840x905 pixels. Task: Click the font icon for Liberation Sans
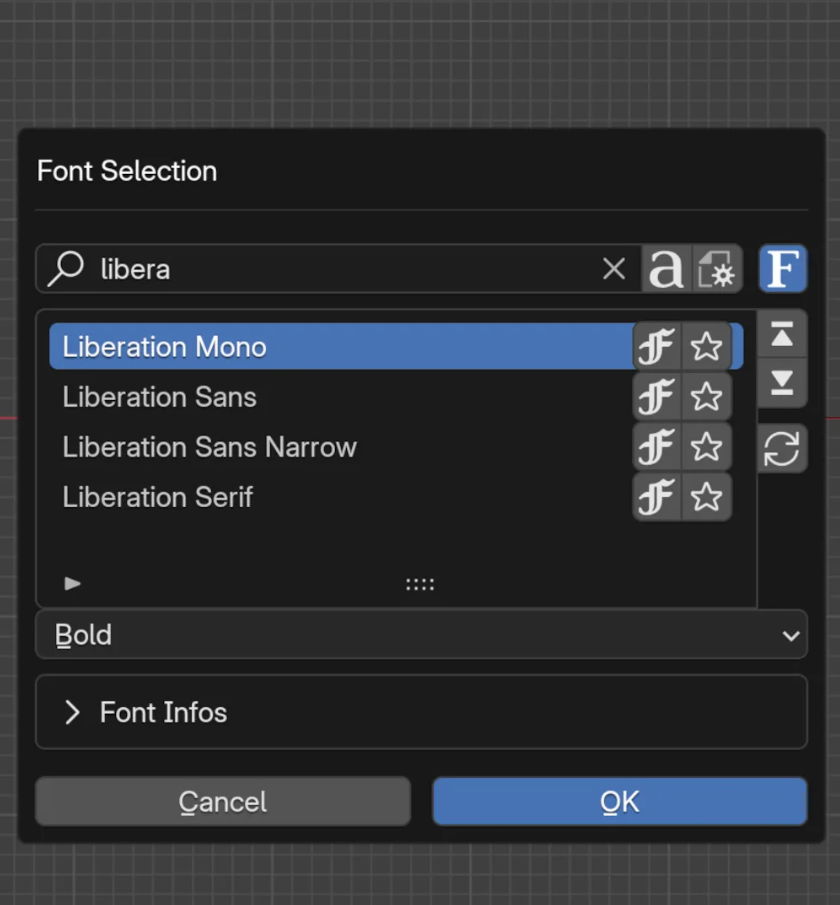point(657,397)
